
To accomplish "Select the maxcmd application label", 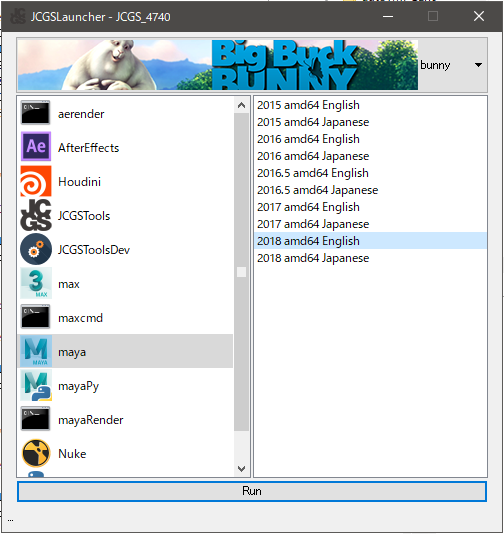I will [80, 318].
